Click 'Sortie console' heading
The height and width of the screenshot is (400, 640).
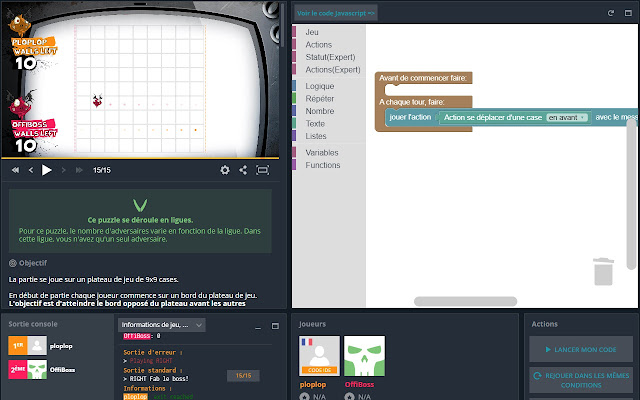tap(33, 324)
